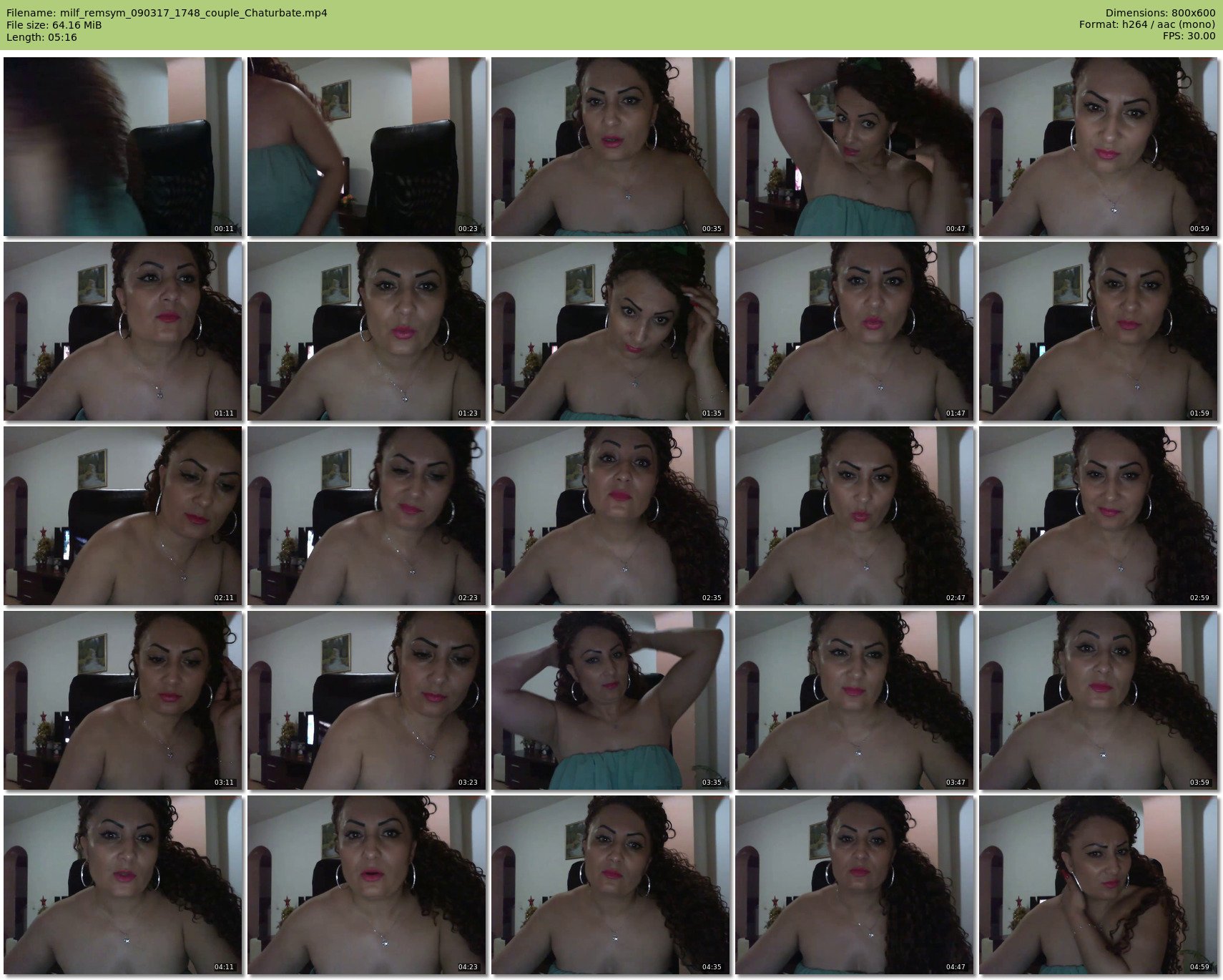Click the thumbnail timestamped 03:23
Viewport: 1223px width, 980px height.
[367, 700]
